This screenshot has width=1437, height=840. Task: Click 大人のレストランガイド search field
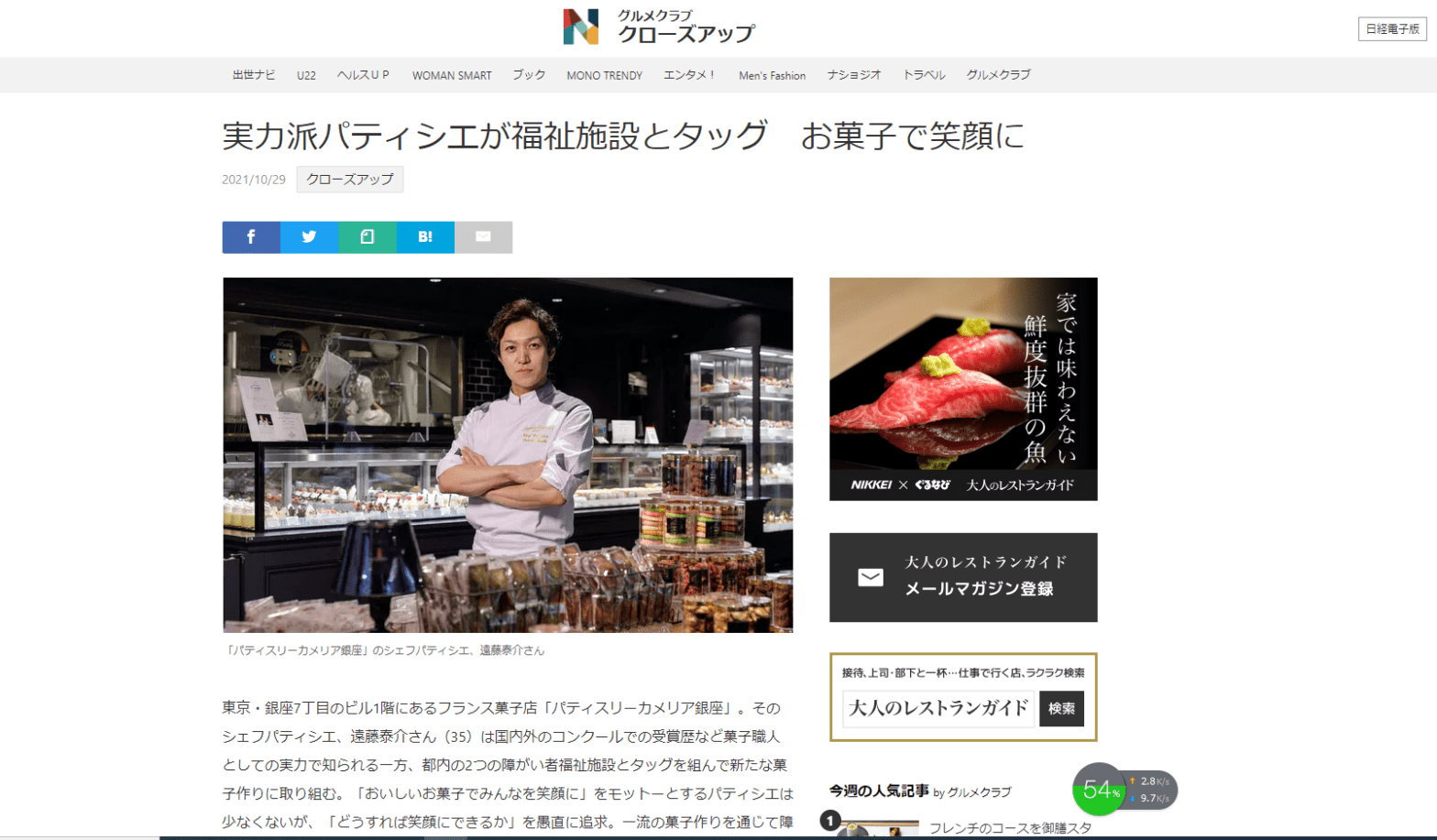(x=938, y=709)
